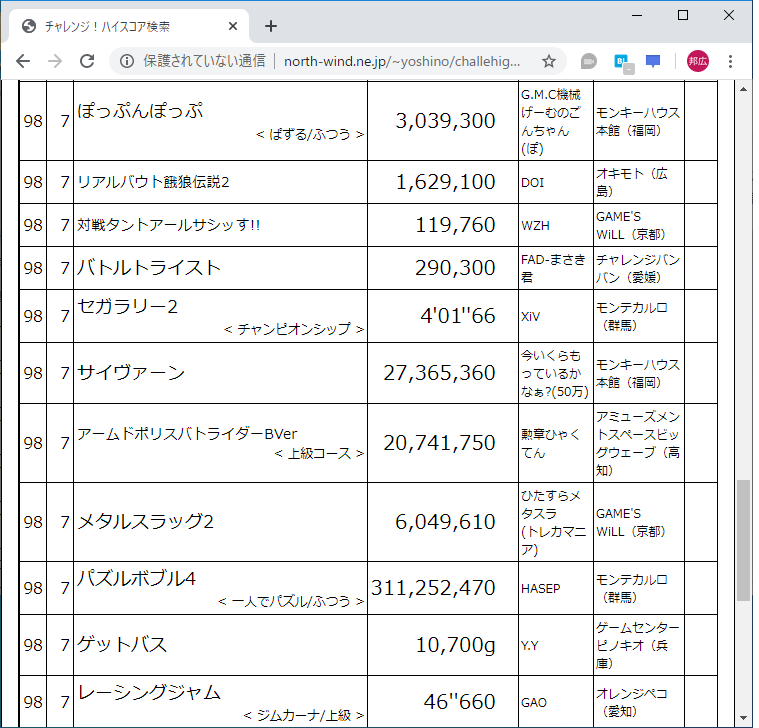The height and width of the screenshot is (728, 759).
Task: View site info for insecure connection
Action: click(127, 61)
